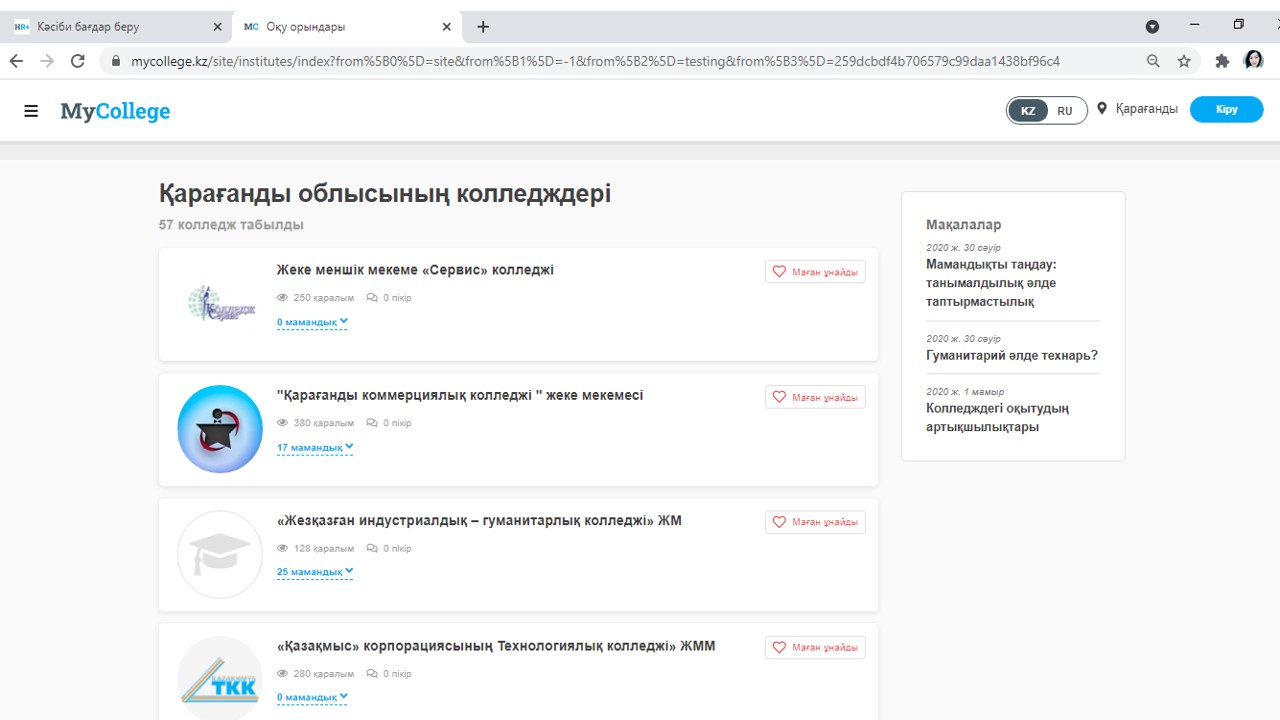This screenshot has height=720, width=1280.
Task: Switch site language to KZ
Action: 1028,111
